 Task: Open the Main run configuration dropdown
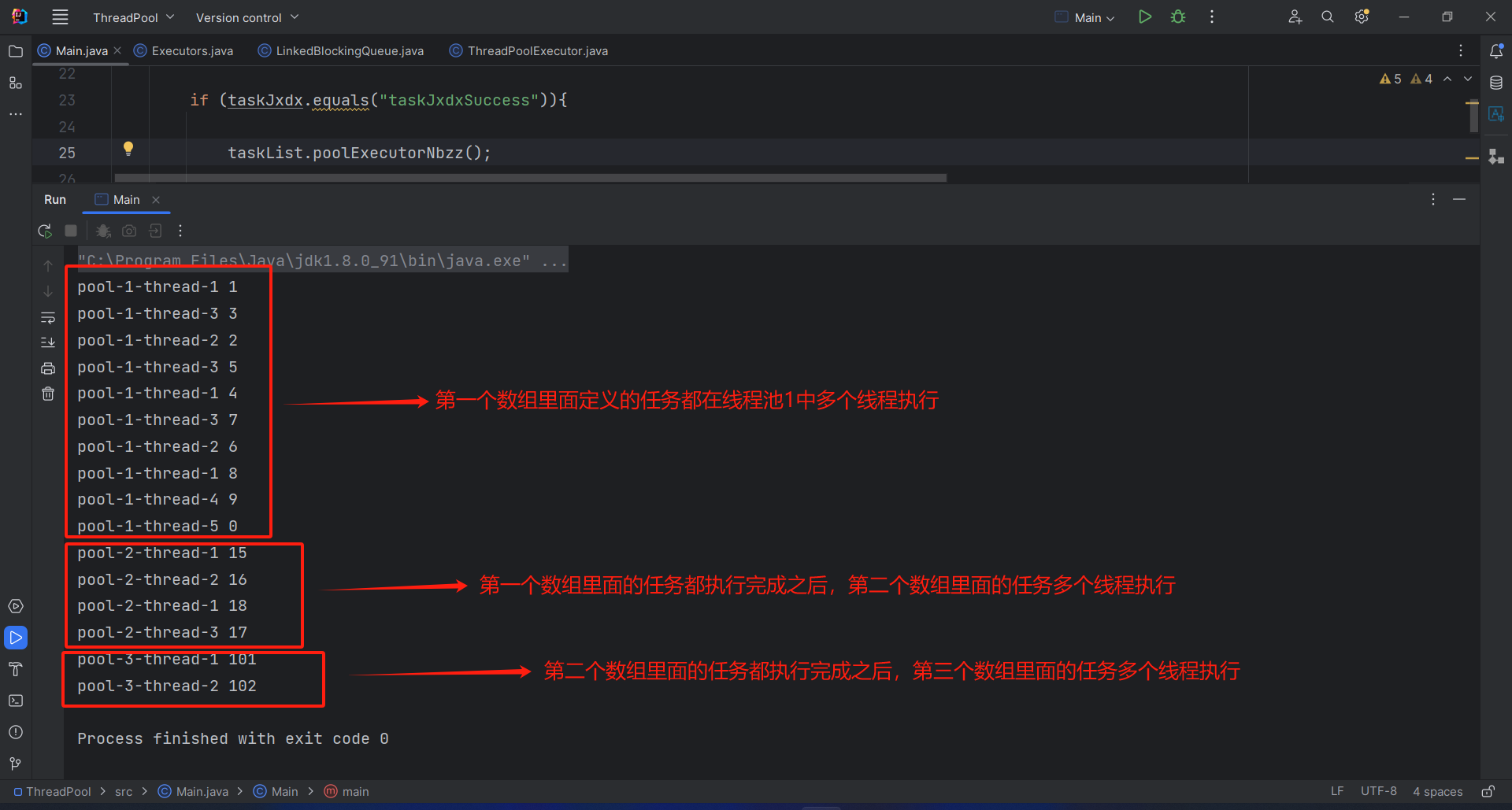pos(1085,17)
